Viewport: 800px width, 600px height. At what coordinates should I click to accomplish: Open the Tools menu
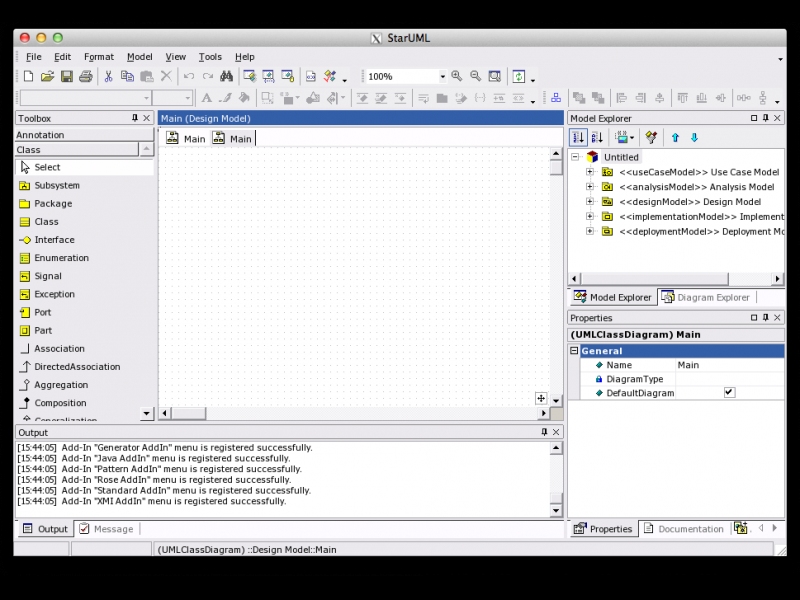click(x=210, y=57)
